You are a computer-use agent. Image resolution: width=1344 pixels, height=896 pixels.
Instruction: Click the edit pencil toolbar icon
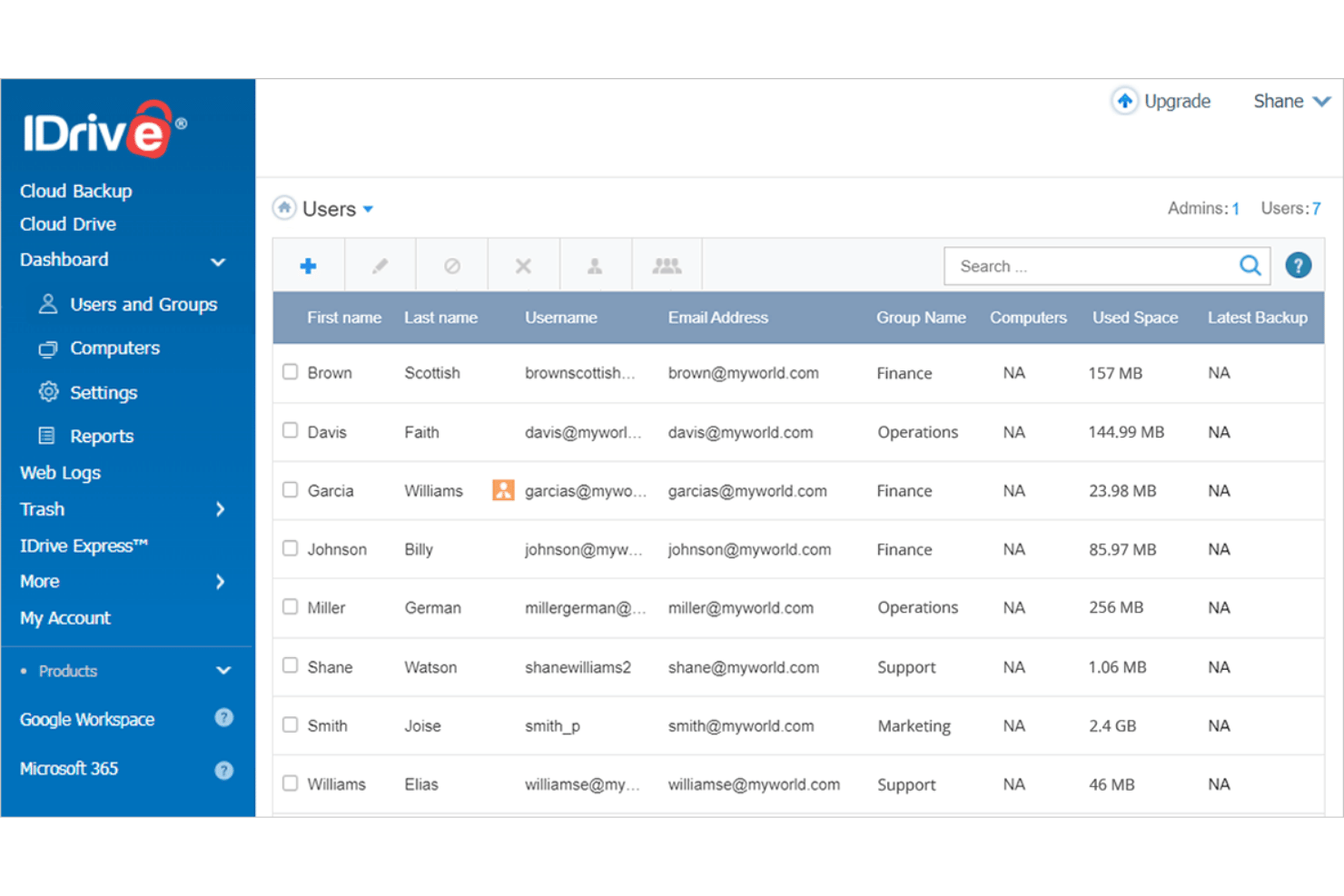point(380,266)
